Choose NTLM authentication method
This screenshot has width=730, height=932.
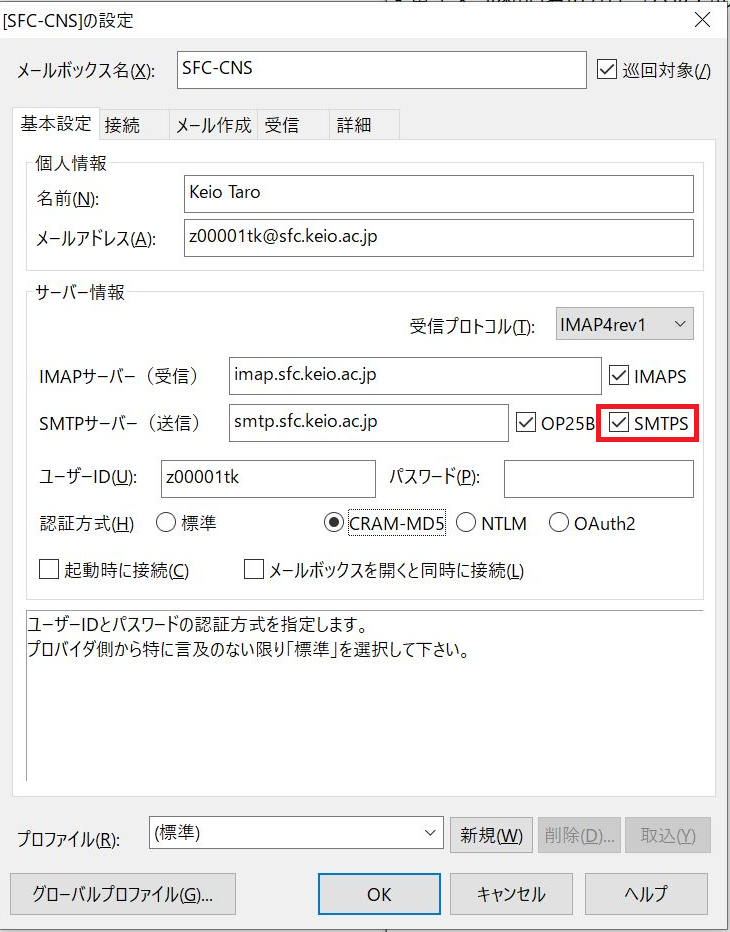(466, 522)
